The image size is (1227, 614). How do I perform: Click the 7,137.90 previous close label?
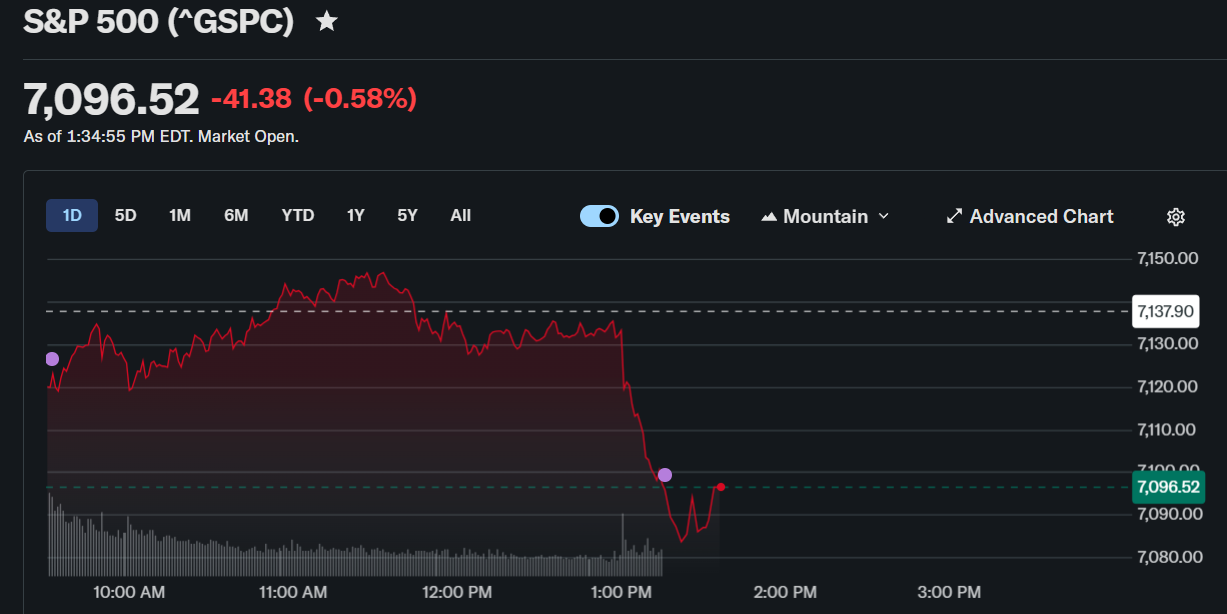[x=1165, y=311]
